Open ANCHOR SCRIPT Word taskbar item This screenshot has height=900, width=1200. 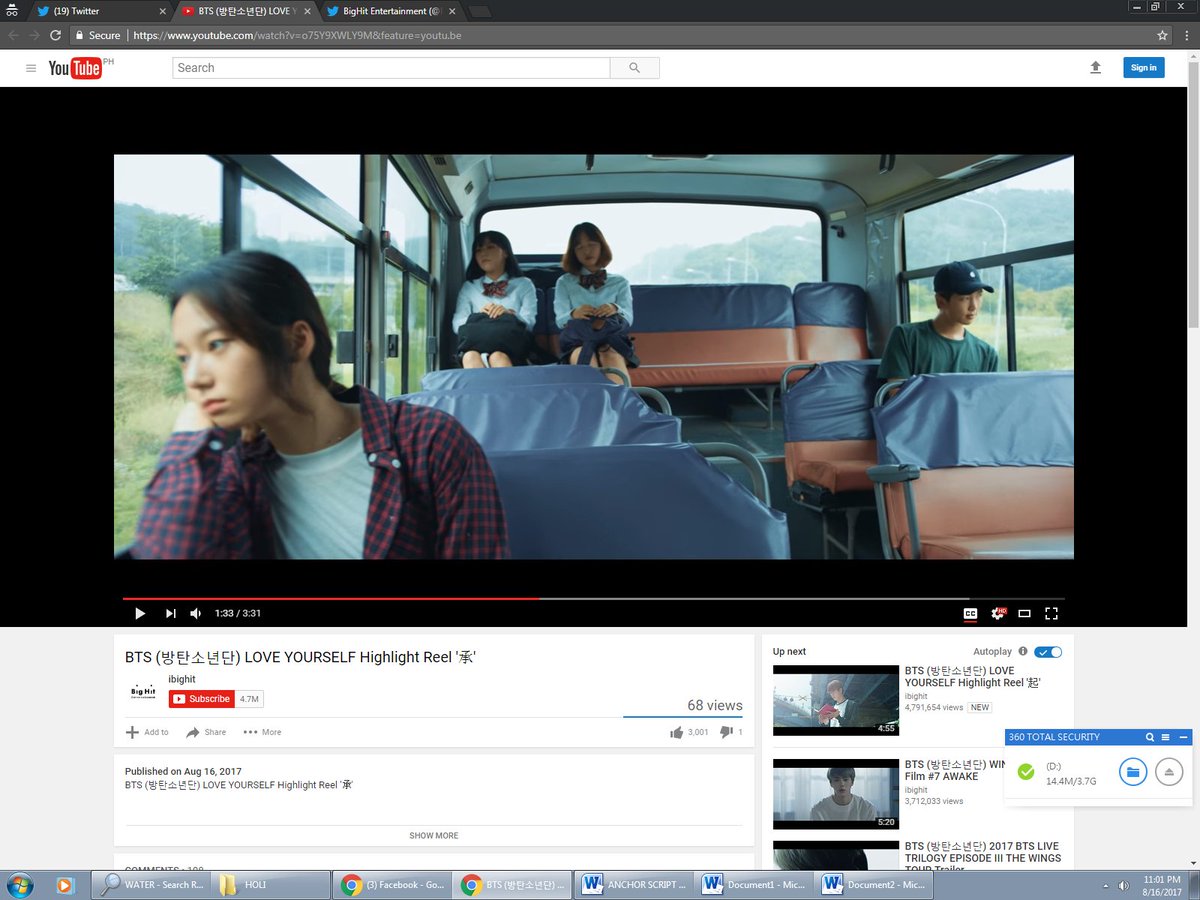click(x=635, y=885)
